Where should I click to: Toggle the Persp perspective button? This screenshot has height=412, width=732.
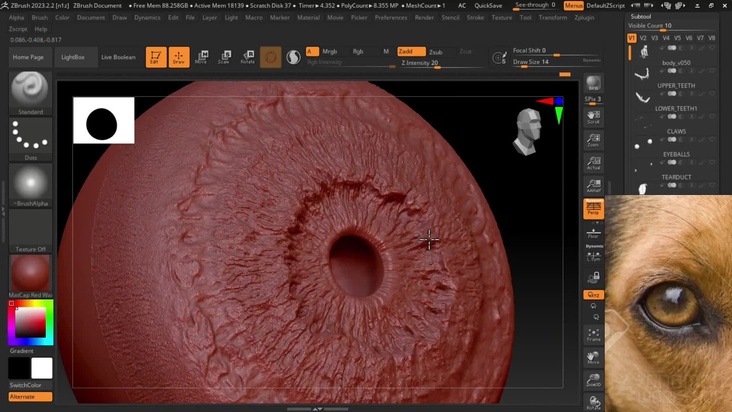(593, 208)
